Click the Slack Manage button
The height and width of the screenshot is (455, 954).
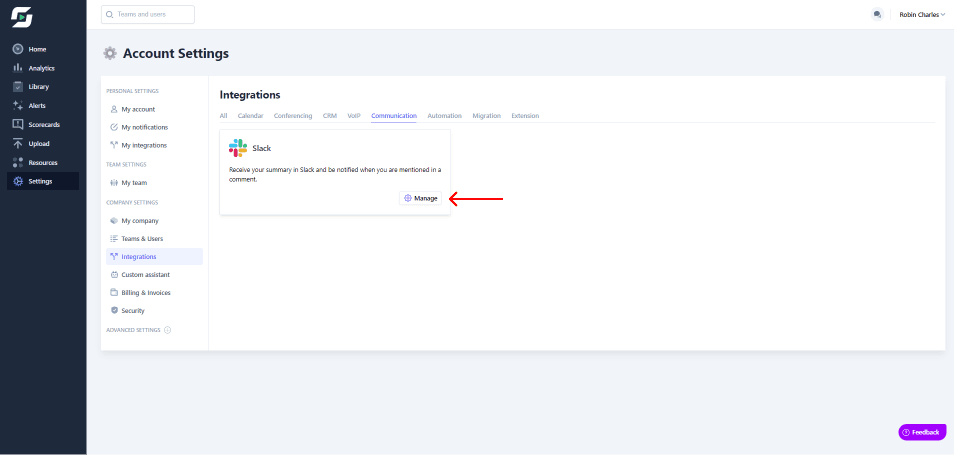[420, 198]
